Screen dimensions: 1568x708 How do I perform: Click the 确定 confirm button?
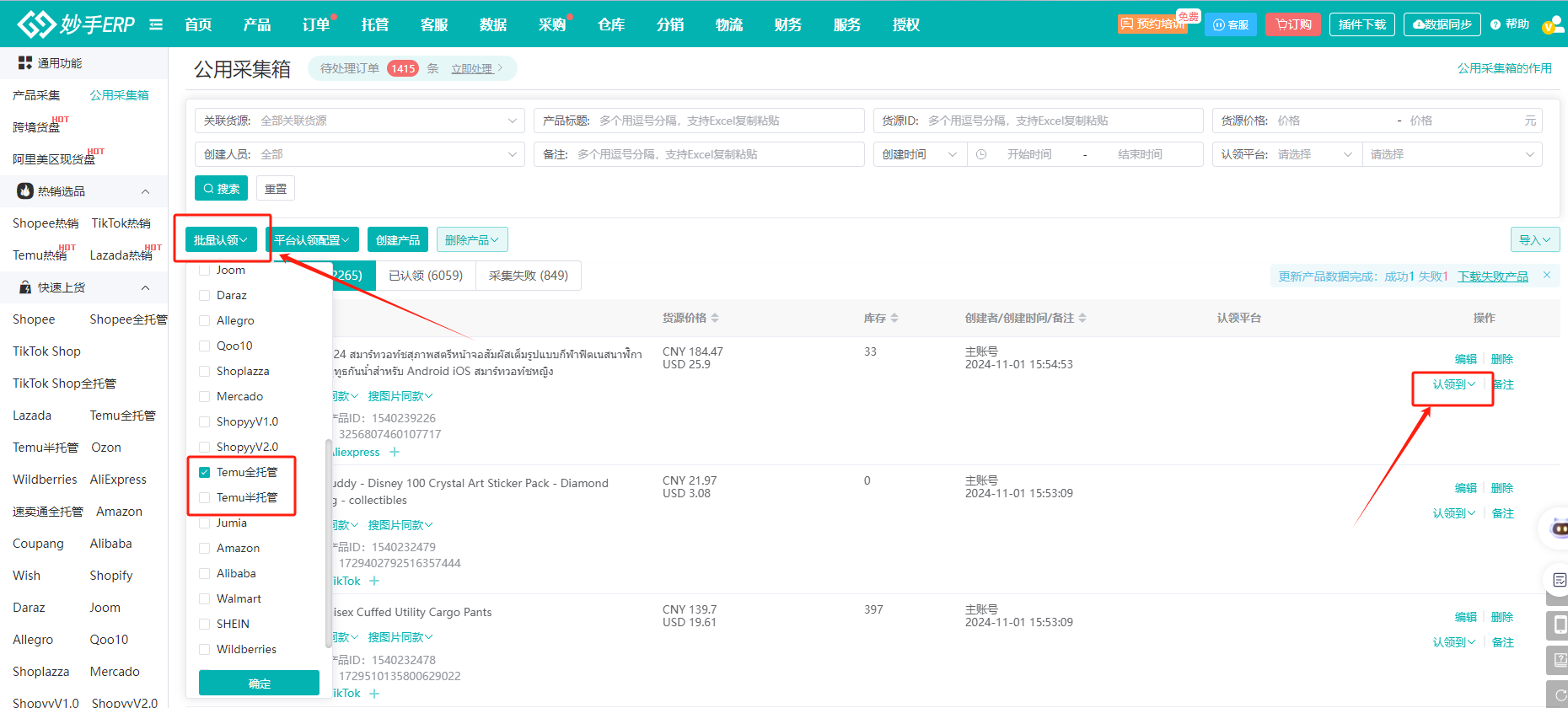click(x=259, y=684)
